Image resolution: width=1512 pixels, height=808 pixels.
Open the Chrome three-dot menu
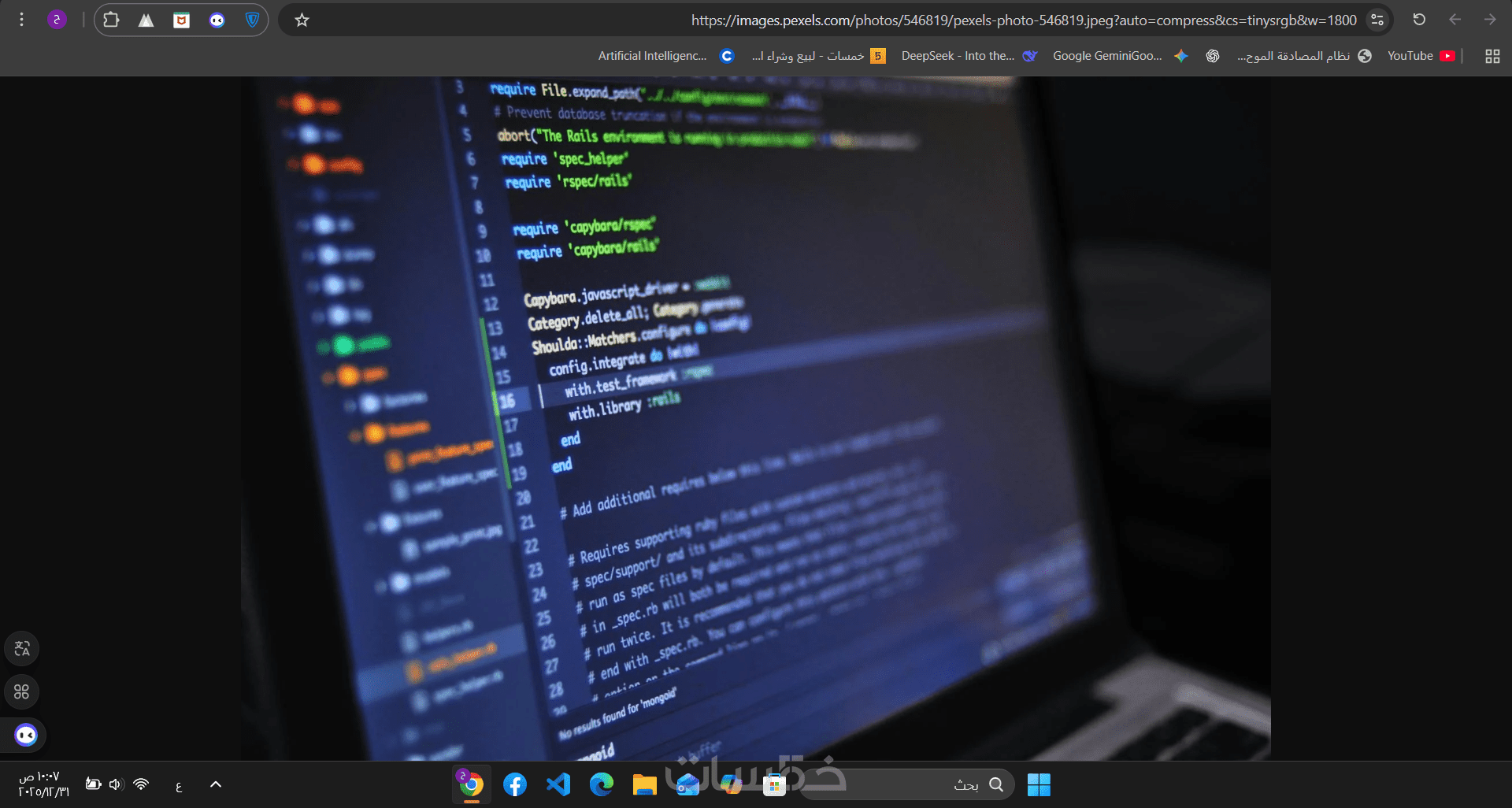22,20
